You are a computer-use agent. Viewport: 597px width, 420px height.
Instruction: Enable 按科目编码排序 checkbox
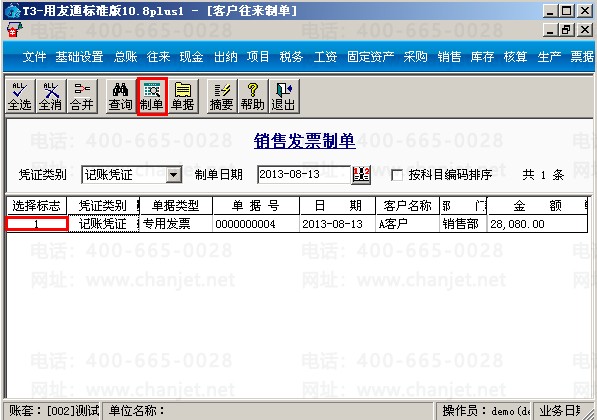(397, 176)
